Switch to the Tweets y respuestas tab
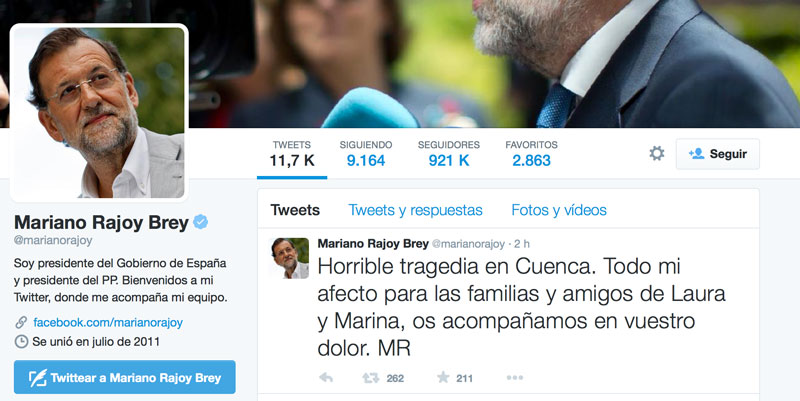 tap(415, 210)
